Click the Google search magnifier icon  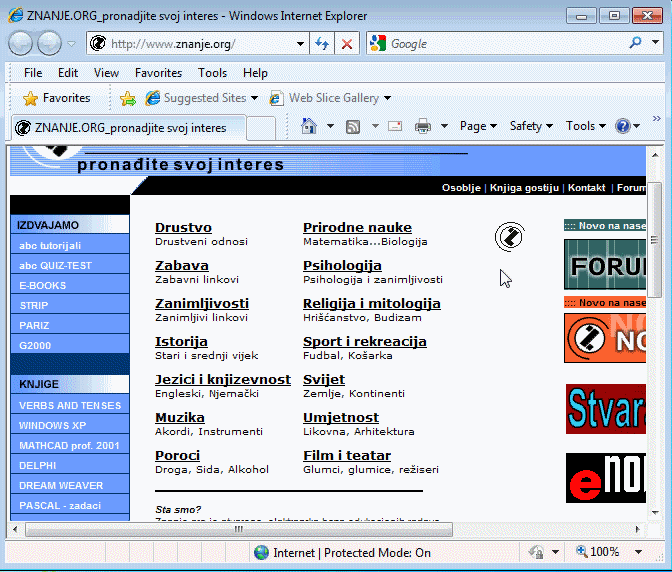click(x=636, y=44)
